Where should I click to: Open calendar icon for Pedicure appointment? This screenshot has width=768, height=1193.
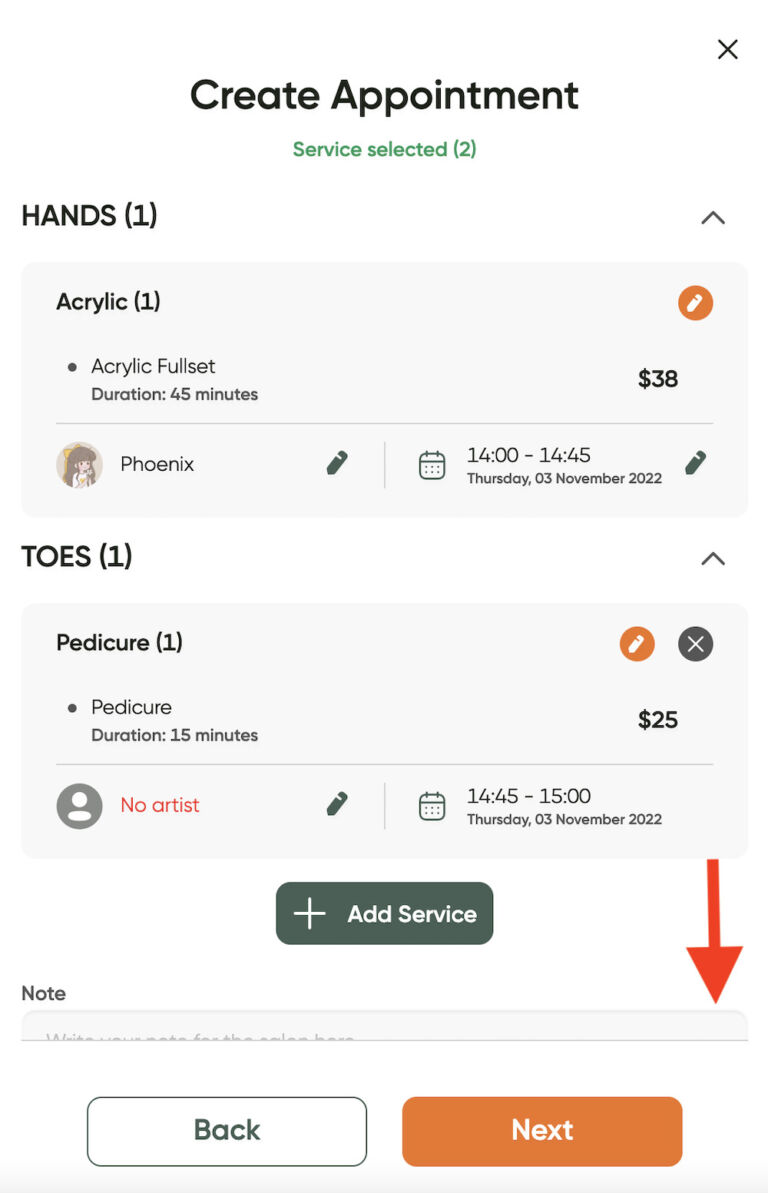[432, 806]
